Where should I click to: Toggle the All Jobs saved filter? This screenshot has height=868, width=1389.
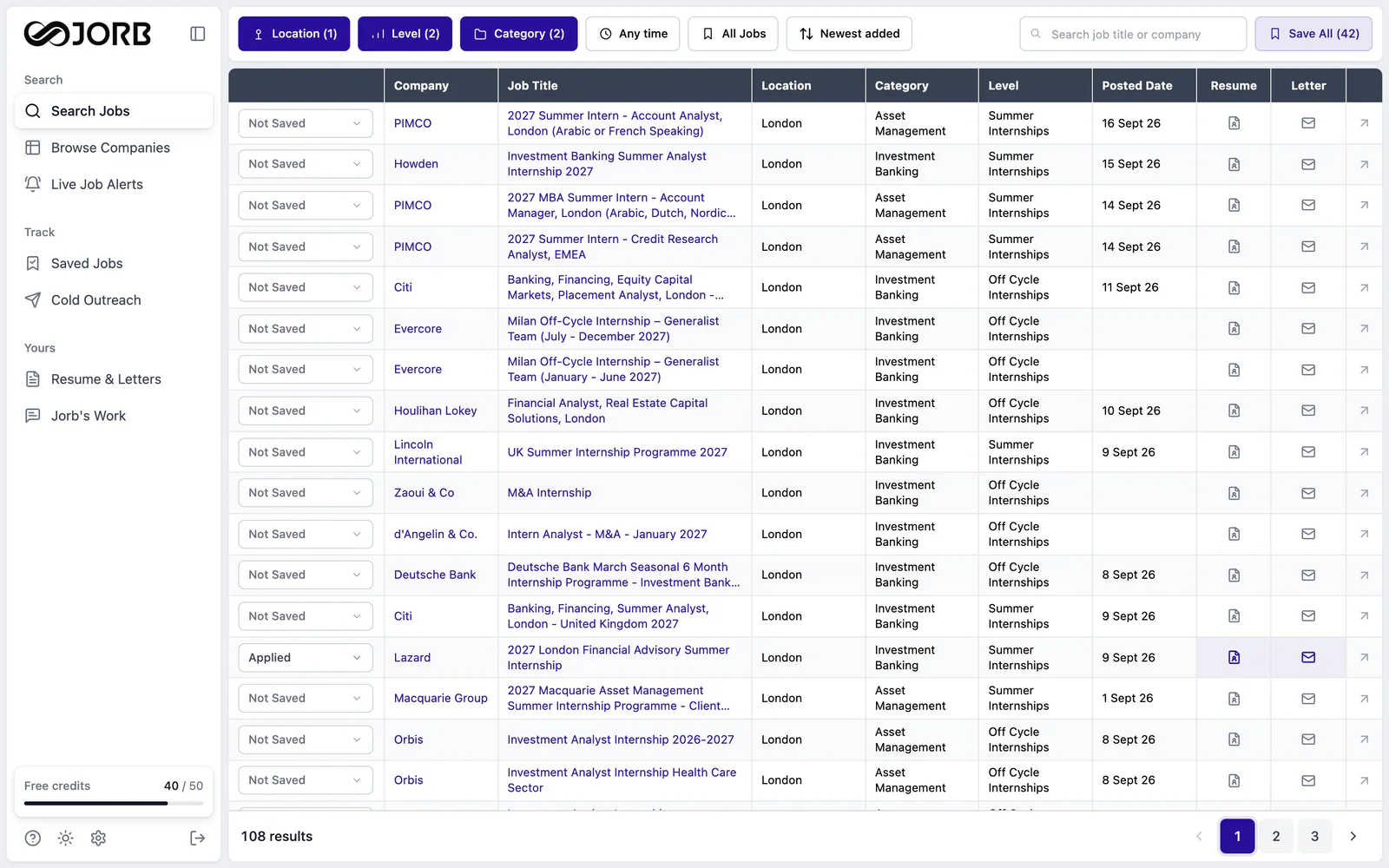pos(734,34)
